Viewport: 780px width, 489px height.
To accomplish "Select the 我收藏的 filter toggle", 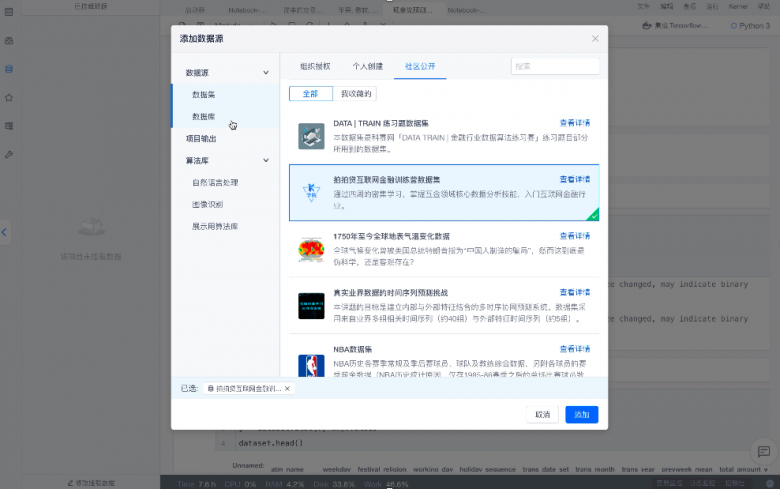I will [356, 94].
